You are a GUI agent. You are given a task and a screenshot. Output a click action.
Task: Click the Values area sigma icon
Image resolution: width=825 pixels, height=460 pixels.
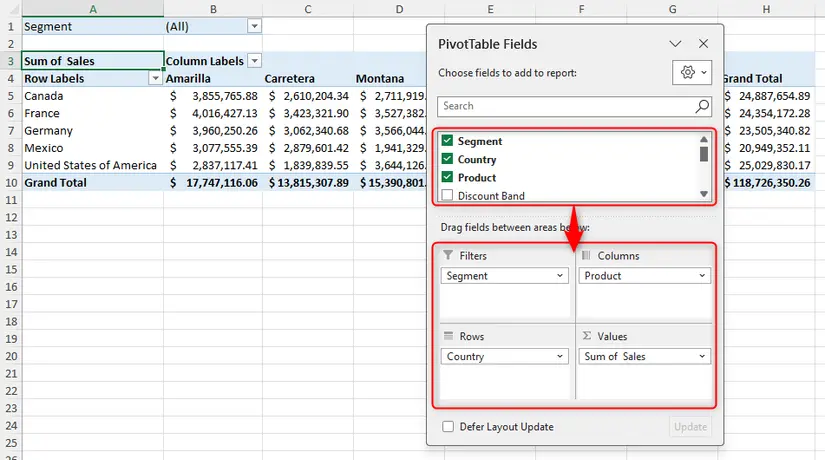(x=587, y=336)
